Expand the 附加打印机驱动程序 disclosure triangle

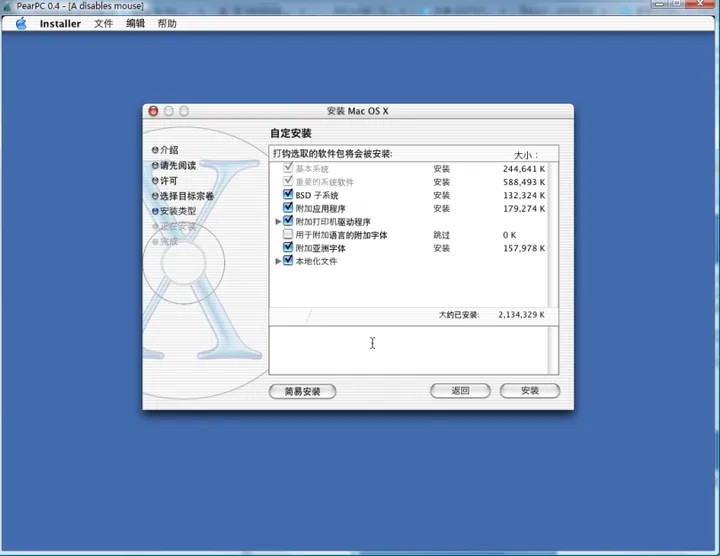[x=278, y=222]
